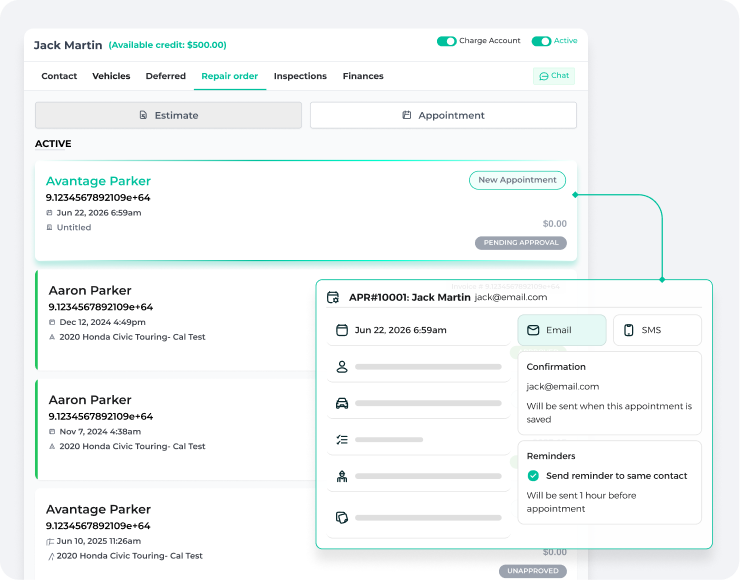Click the envelope icon on Email

coord(533,330)
